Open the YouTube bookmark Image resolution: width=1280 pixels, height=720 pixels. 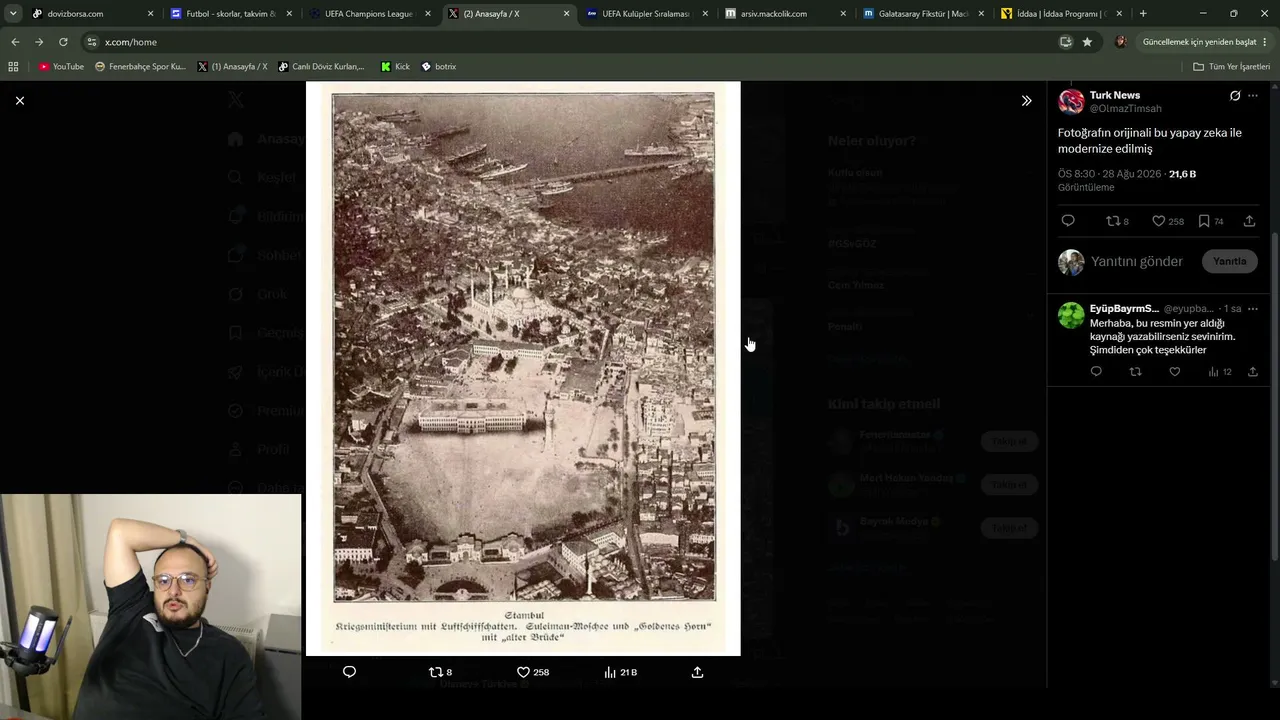[62, 67]
